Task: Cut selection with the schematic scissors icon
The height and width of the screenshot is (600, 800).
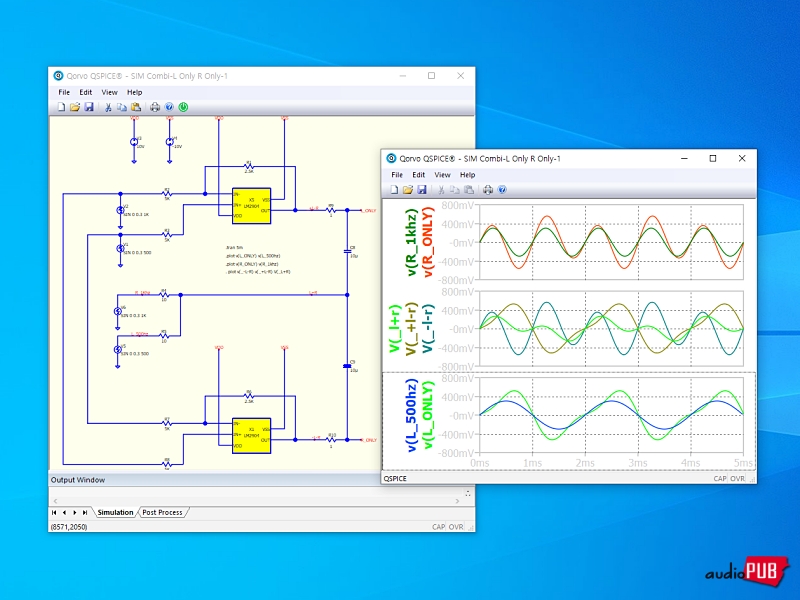Action: coord(108,107)
